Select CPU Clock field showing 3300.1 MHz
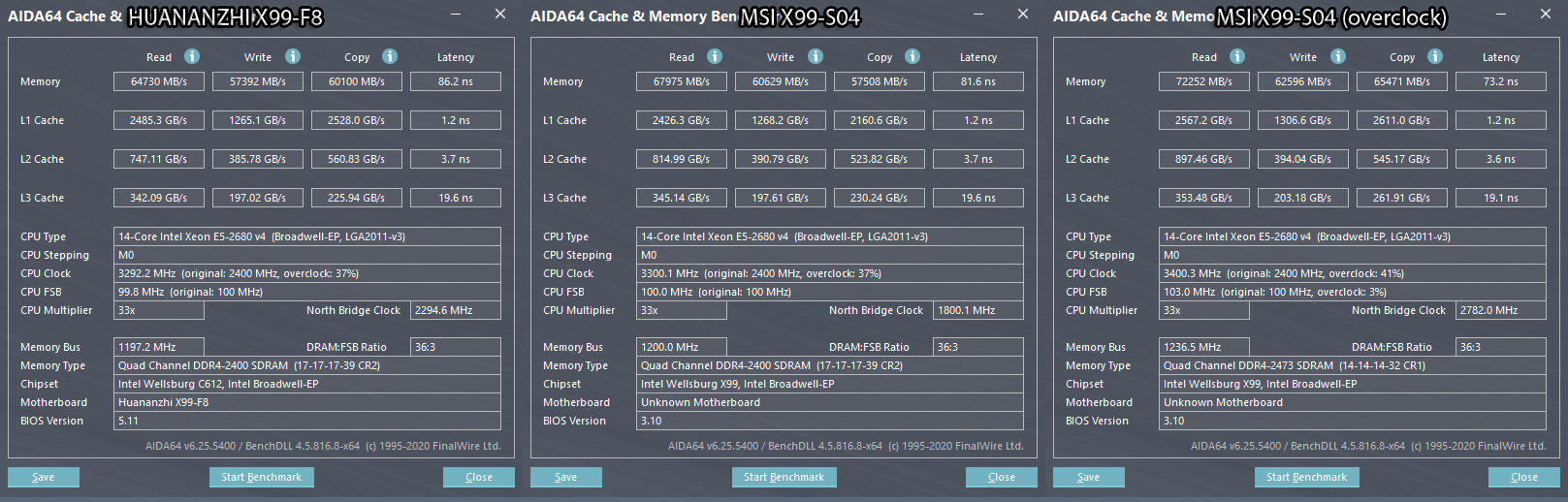 [x=830, y=273]
